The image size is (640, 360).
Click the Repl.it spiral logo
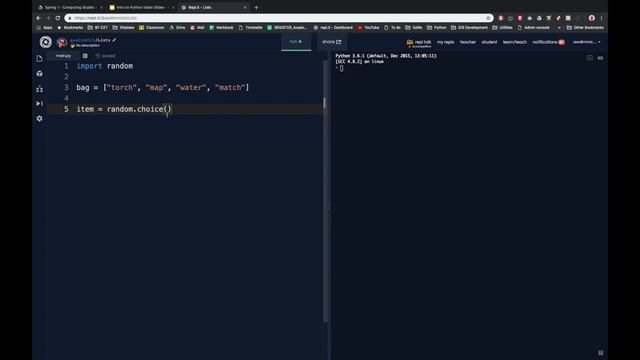45,42
